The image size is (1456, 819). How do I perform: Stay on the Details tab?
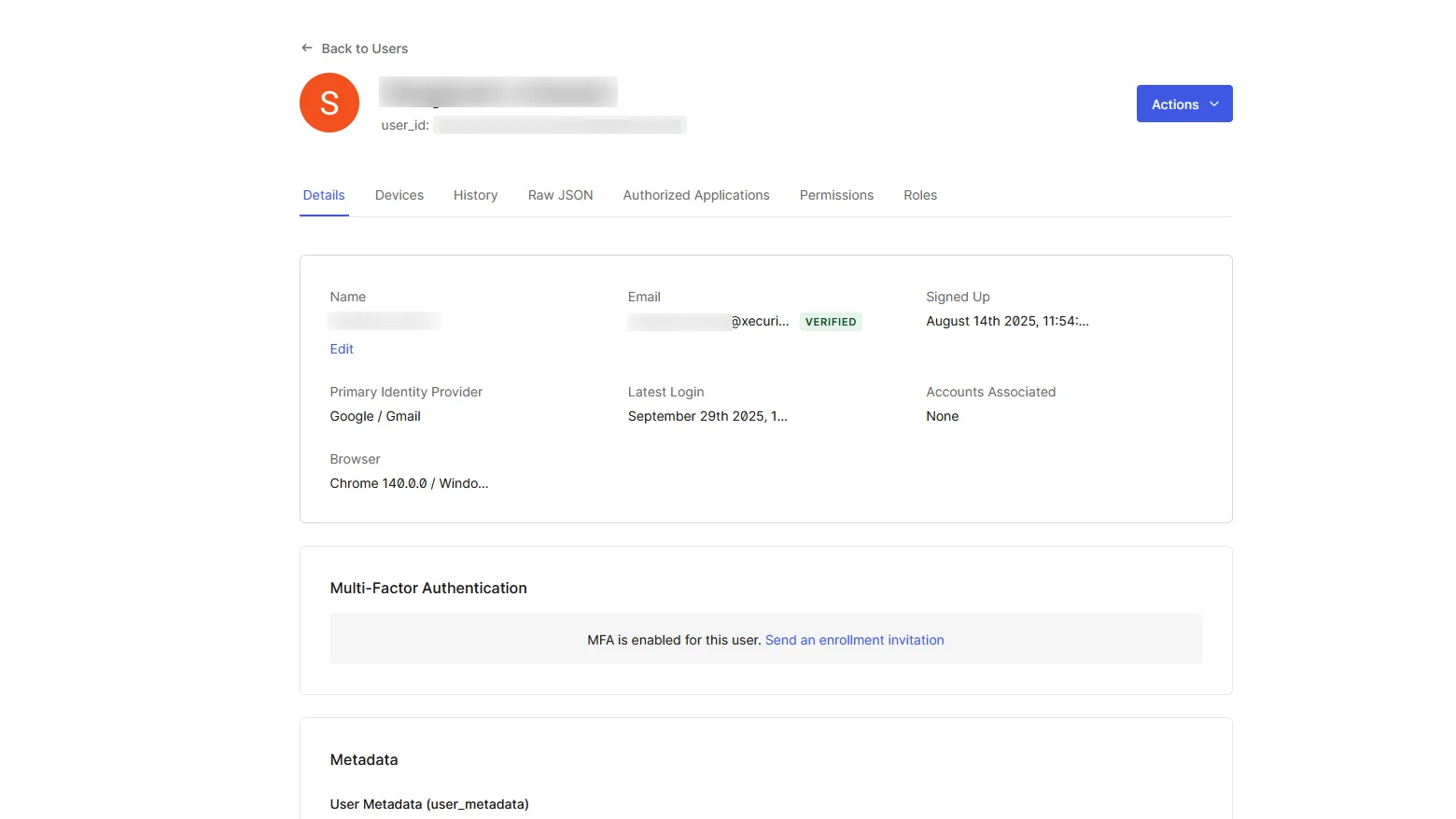coord(324,195)
